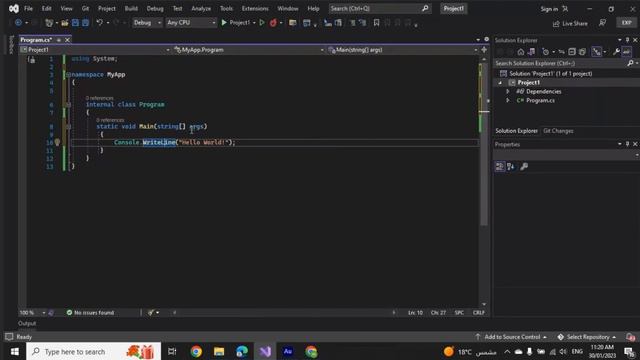Click Add to Source Control button
Viewport: 640px width, 360px height.
pyautogui.click(x=511, y=337)
